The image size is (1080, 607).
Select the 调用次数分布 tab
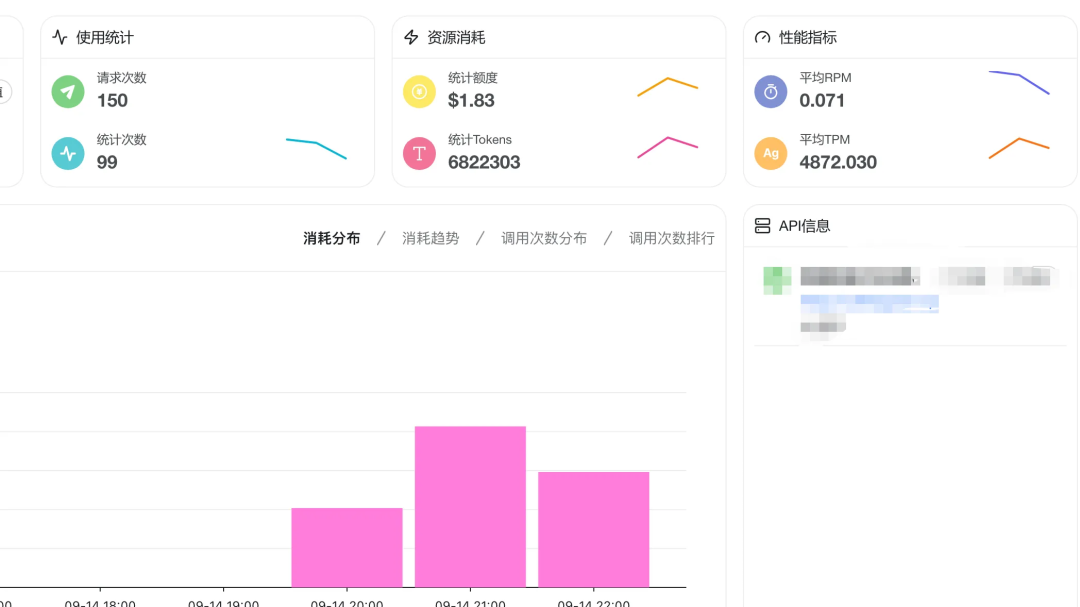[x=544, y=239]
